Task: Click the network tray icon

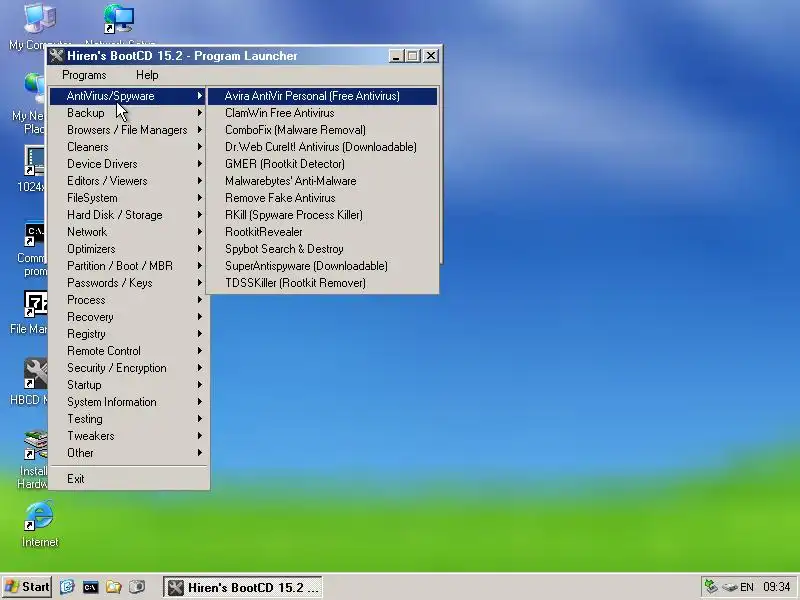Action: tap(711, 587)
